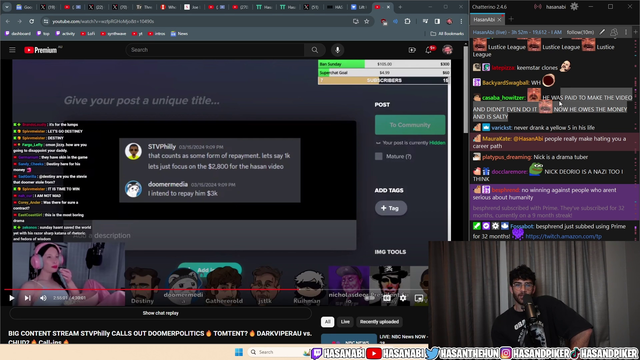Open the All Bookmarks folder
This screenshot has height=360, width=640.
[447, 33]
